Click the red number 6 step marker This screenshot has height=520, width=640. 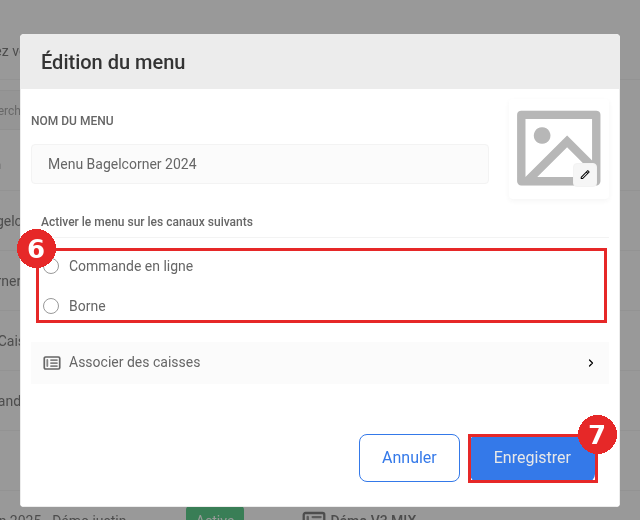(x=36, y=249)
